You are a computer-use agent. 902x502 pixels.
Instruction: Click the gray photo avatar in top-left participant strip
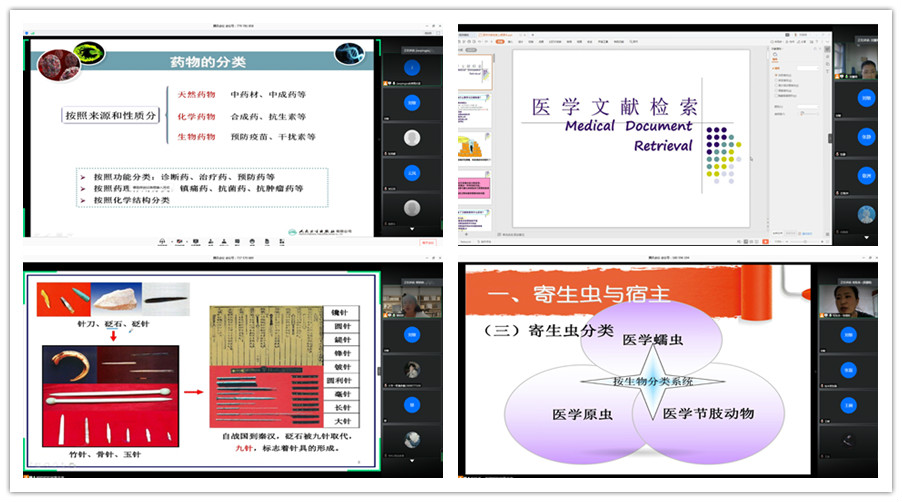[411, 138]
